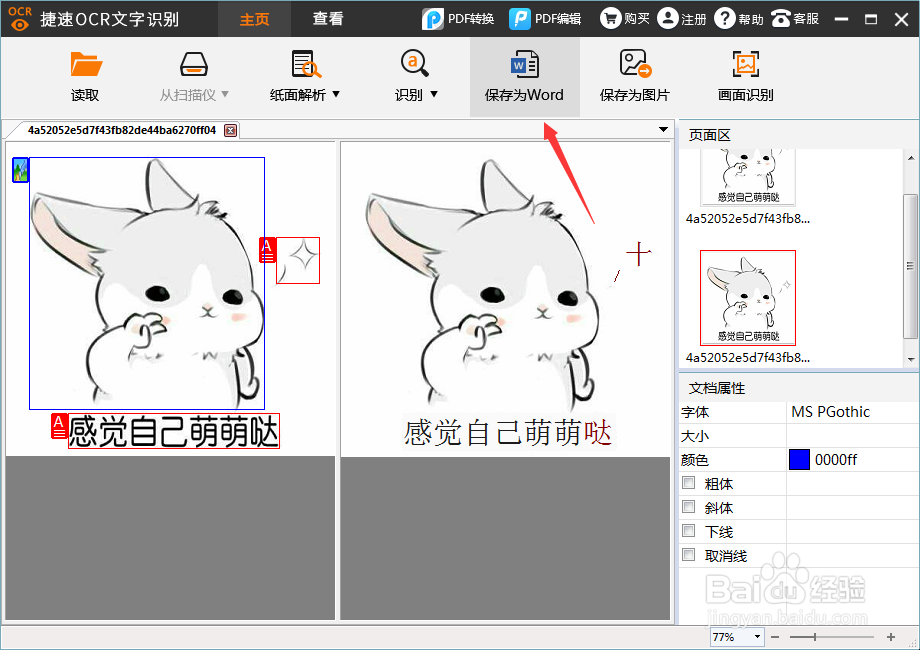Click the blue image region marker icon
920x650 pixels.
pyautogui.click(x=21, y=170)
